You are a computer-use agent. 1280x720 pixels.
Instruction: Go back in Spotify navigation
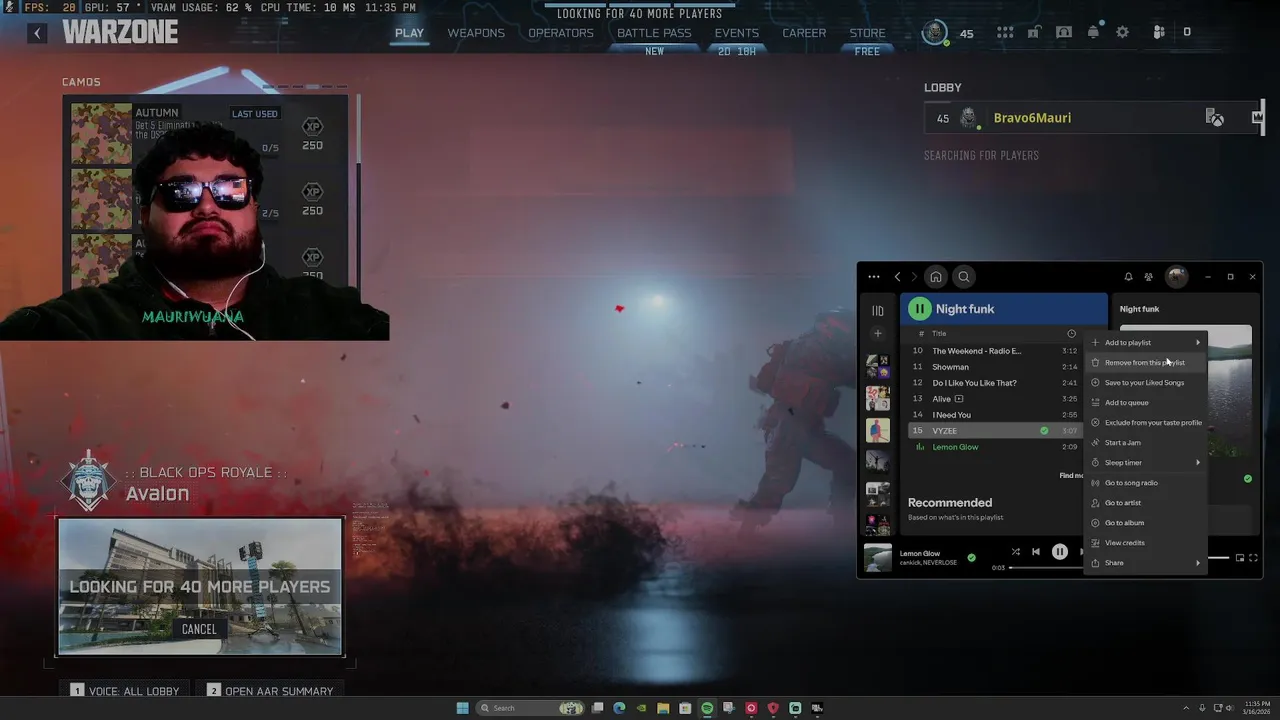[898, 277]
